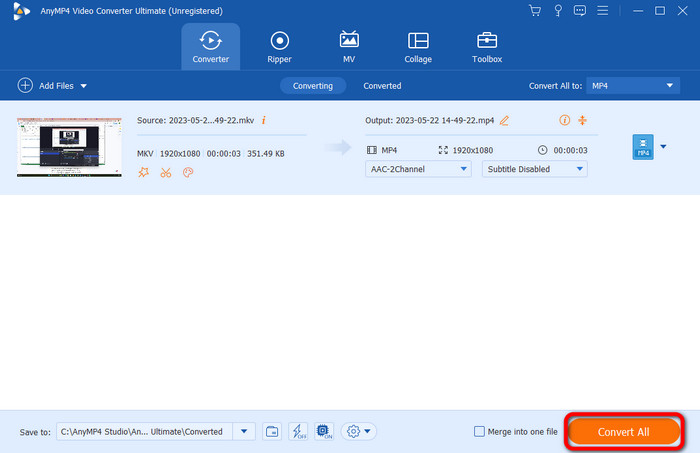Show output media info icon
Viewport: 700px width, 453px height.
tap(564, 120)
